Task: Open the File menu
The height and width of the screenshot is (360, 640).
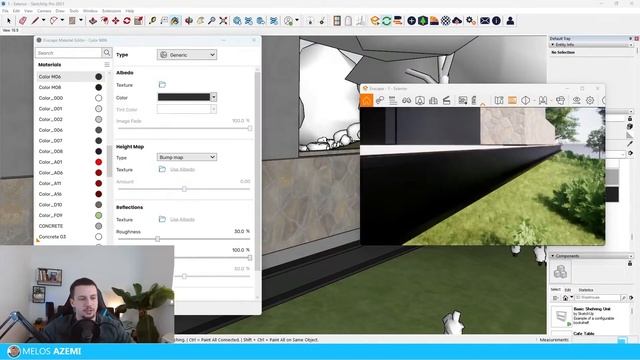Action: 5,11
